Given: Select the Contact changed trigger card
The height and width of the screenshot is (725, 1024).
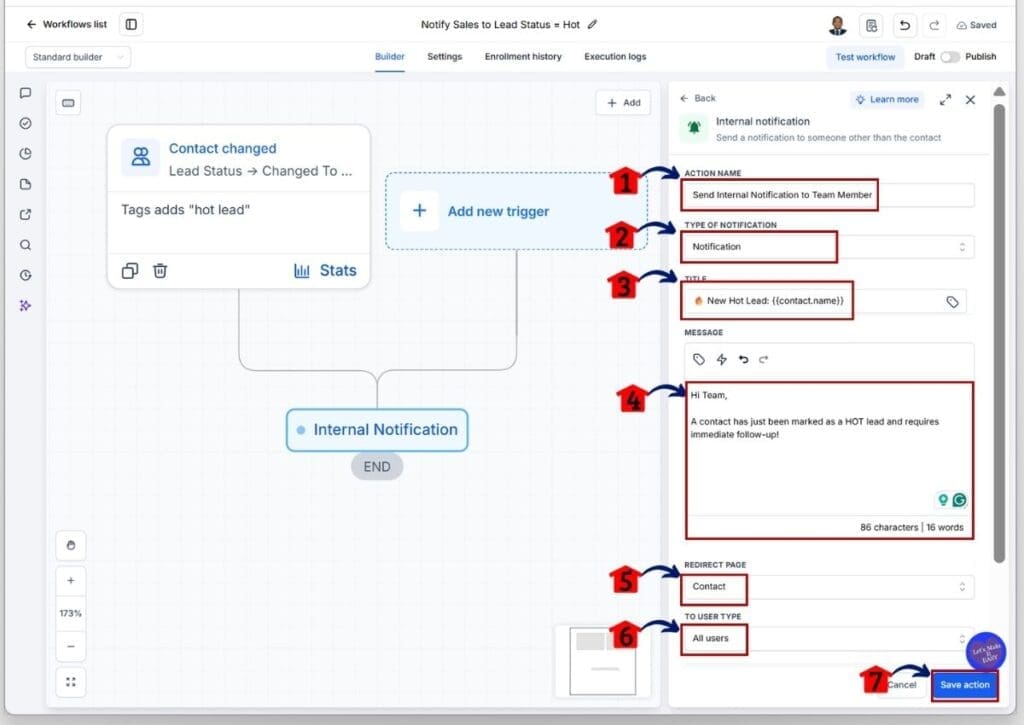Looking at the screenshot, I should tap(238, 206).
